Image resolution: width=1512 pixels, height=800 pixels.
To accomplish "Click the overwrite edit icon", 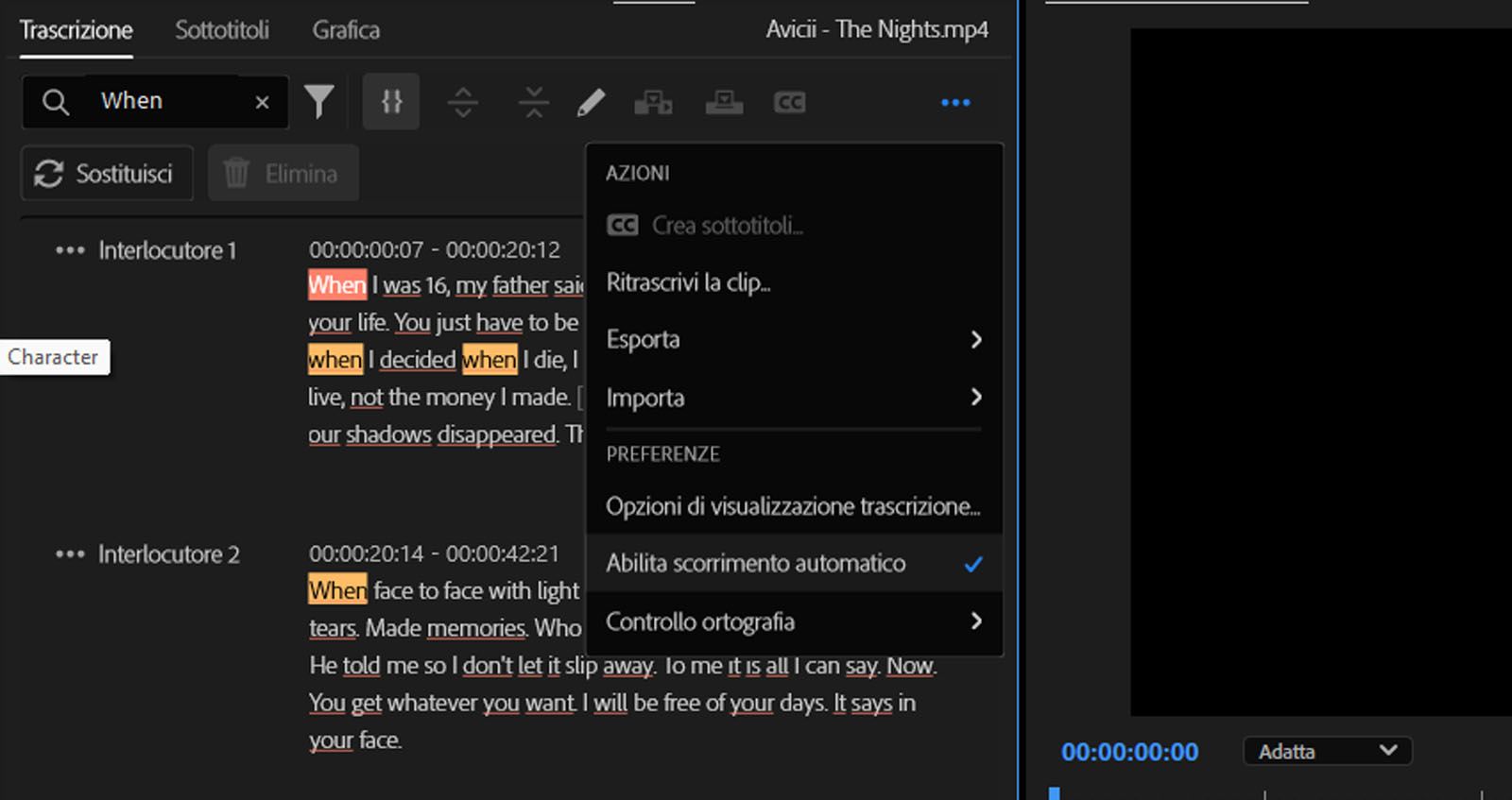I will [x=724, y=102].
